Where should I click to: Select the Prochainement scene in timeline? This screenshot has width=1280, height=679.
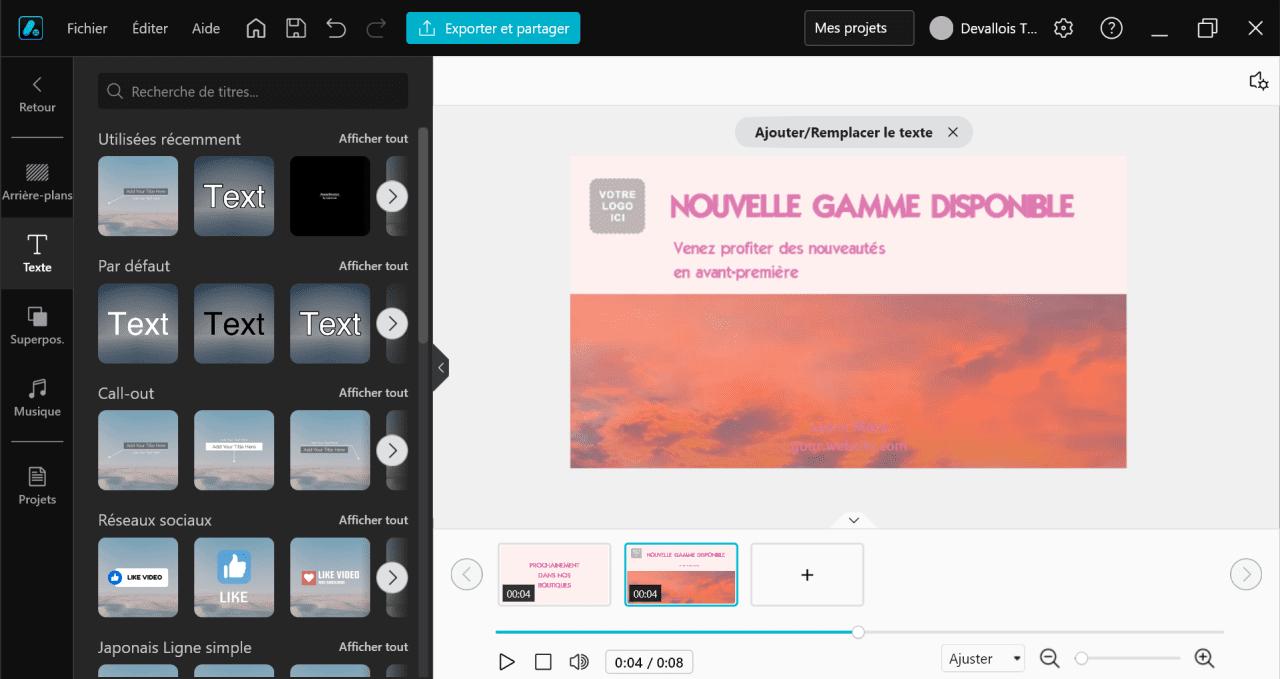pyautogui.click(x=555, y=574)
